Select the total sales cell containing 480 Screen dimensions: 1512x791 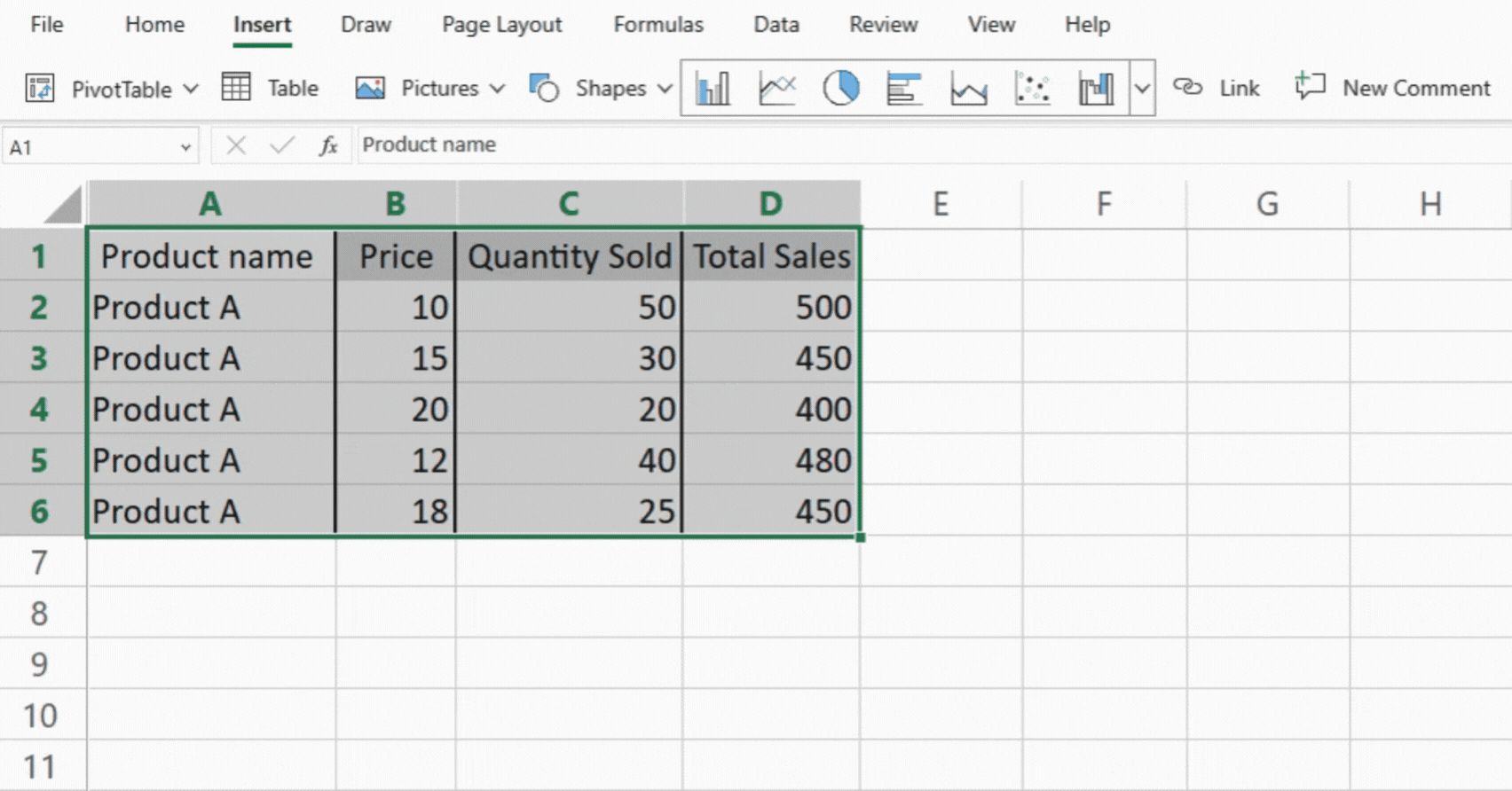(x=771, y=459)
